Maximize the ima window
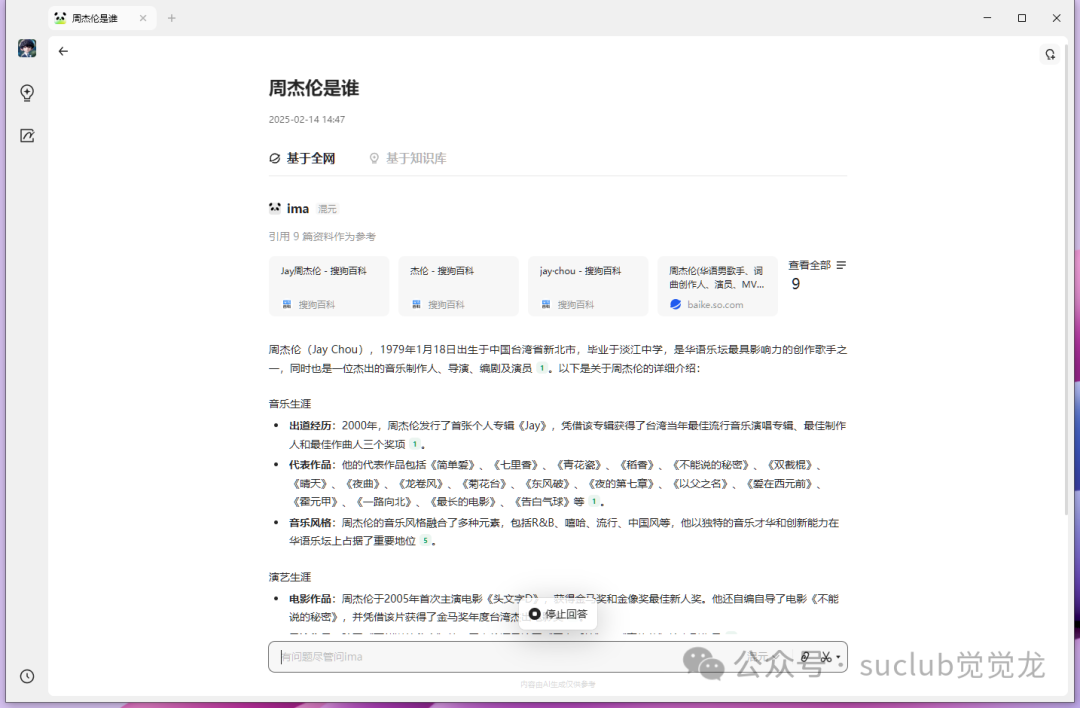Viewport: 1080px width, 708px height. pyautogui.click(x=1022, y=18)
